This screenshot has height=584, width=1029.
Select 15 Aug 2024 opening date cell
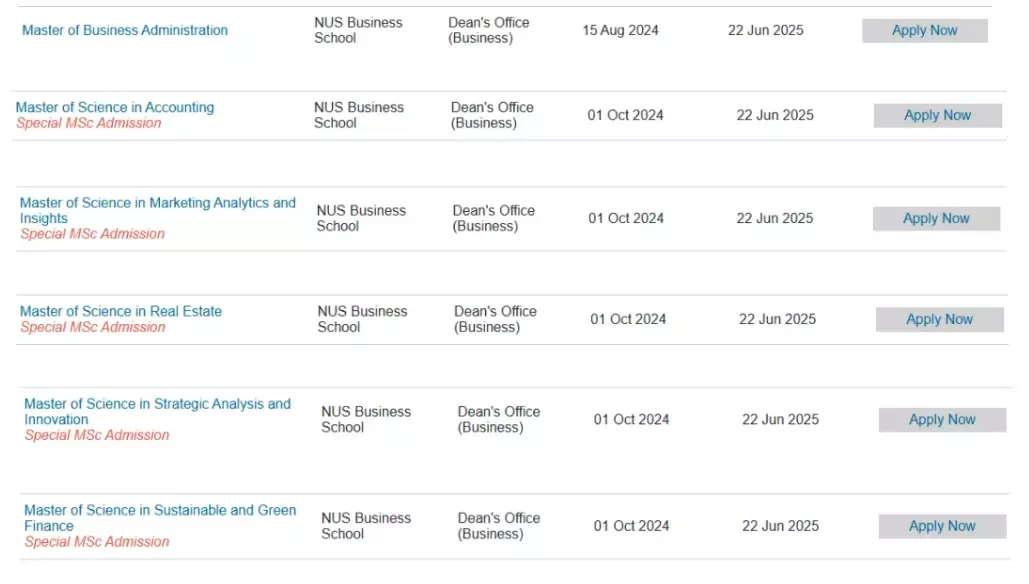click(x=620, y=30)
